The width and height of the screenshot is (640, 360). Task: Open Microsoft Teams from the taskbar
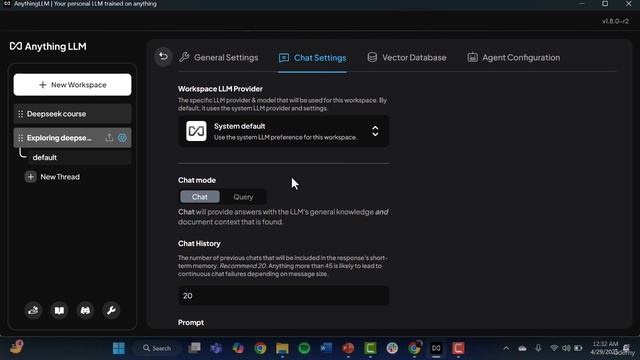216,348
